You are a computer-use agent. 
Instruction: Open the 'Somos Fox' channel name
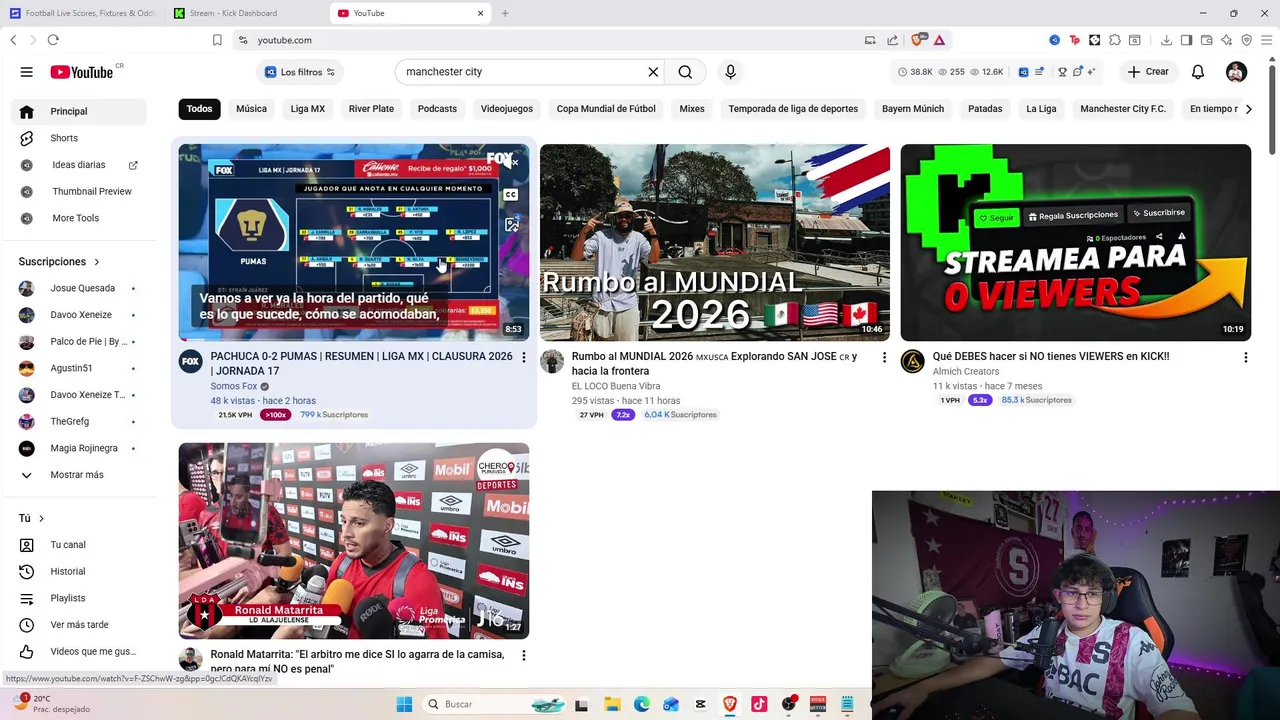pyautogui.click(x=234, y=386)
